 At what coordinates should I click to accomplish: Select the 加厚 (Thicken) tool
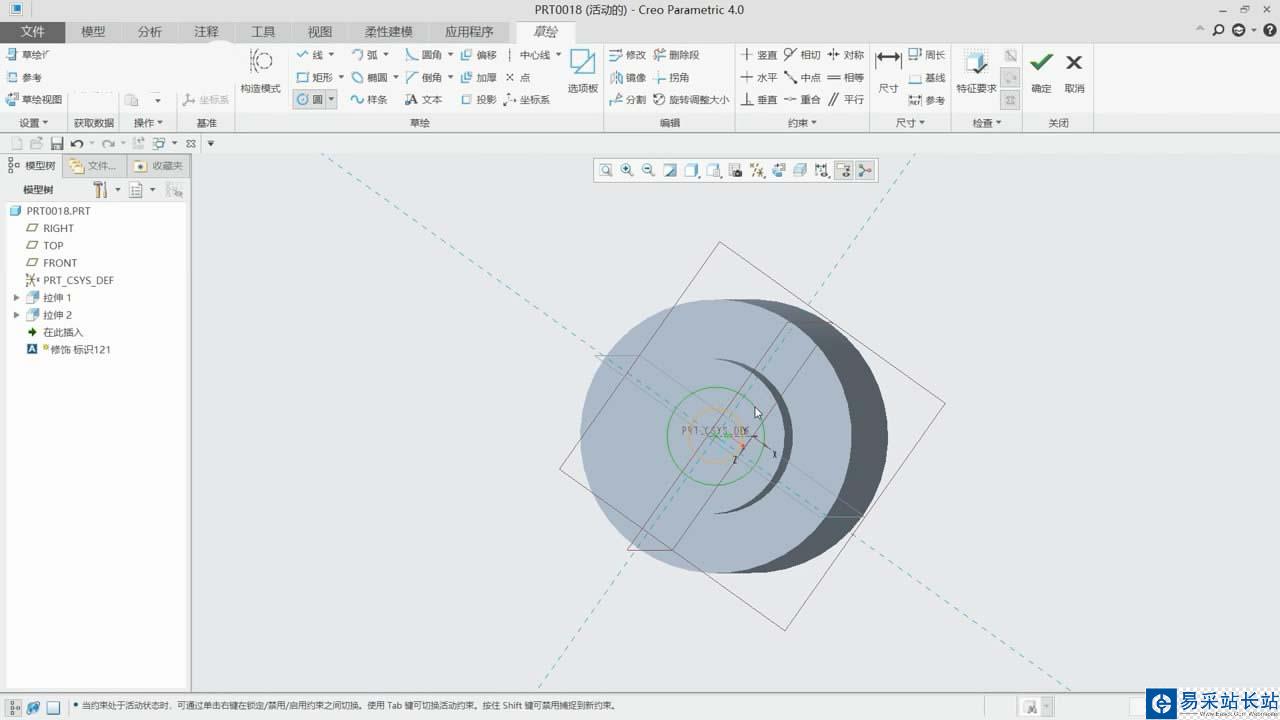478,77
